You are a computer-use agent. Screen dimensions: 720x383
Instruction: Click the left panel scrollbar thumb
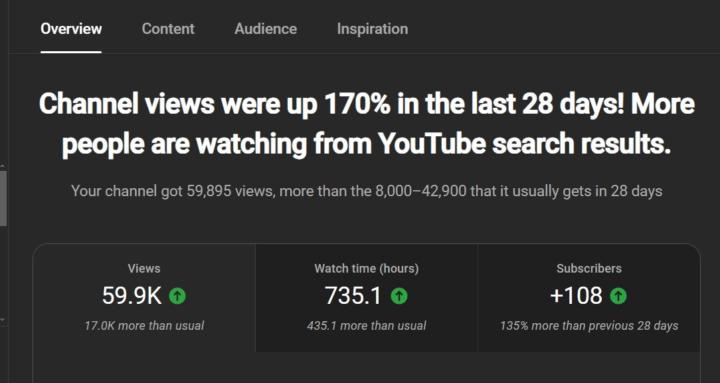pyautogui.click(x=3, y=198)
